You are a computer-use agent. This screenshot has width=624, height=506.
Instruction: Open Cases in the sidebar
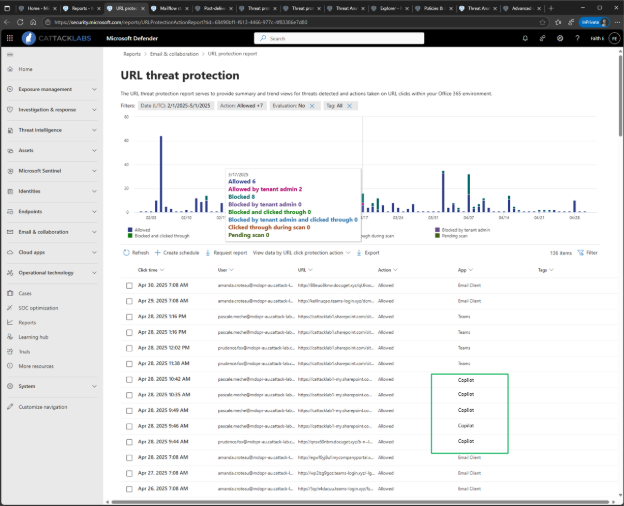pyautogui.click(x=25, y=293)
